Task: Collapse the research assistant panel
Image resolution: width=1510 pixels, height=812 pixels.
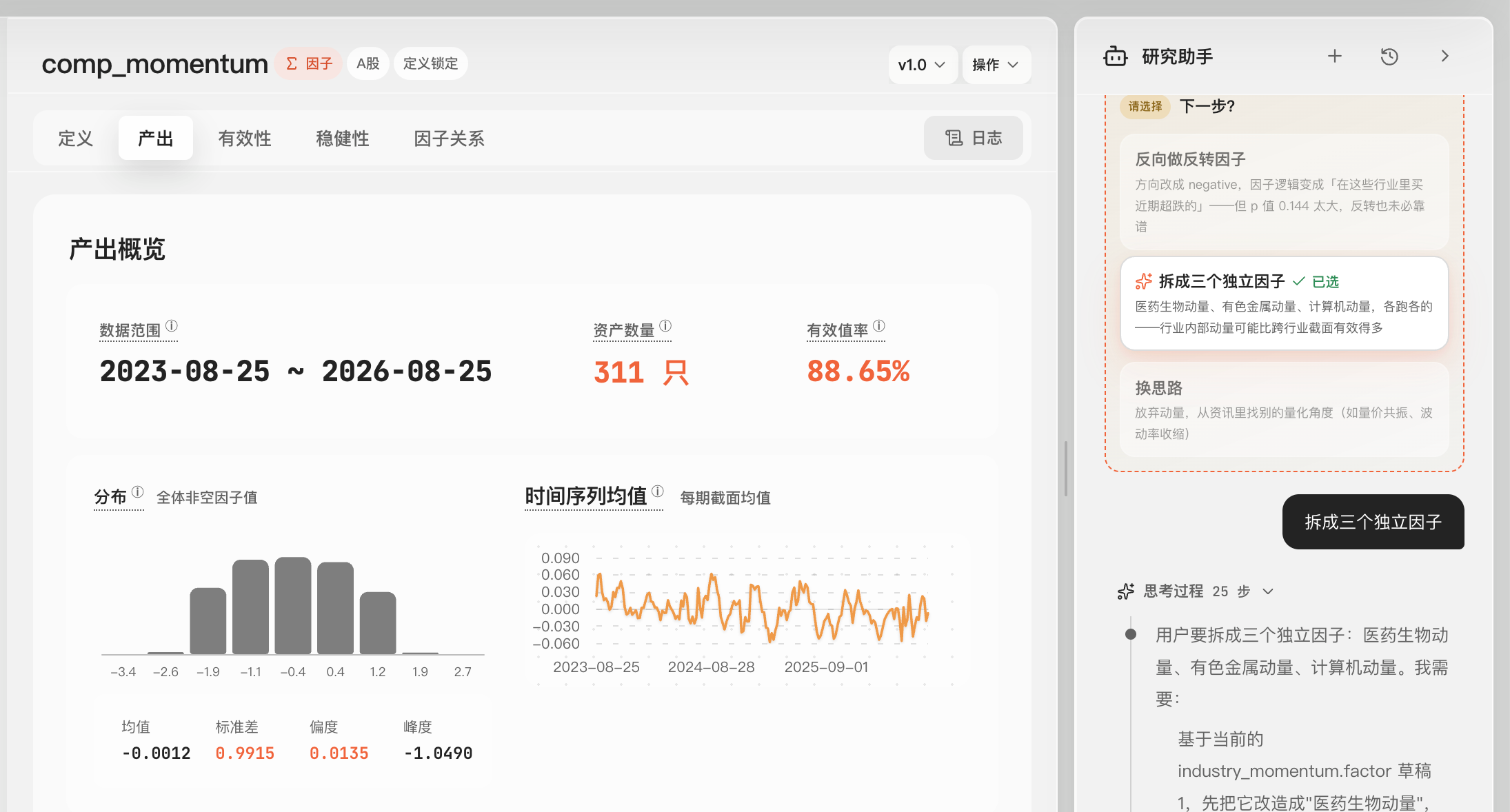Action: (1444, 57)
